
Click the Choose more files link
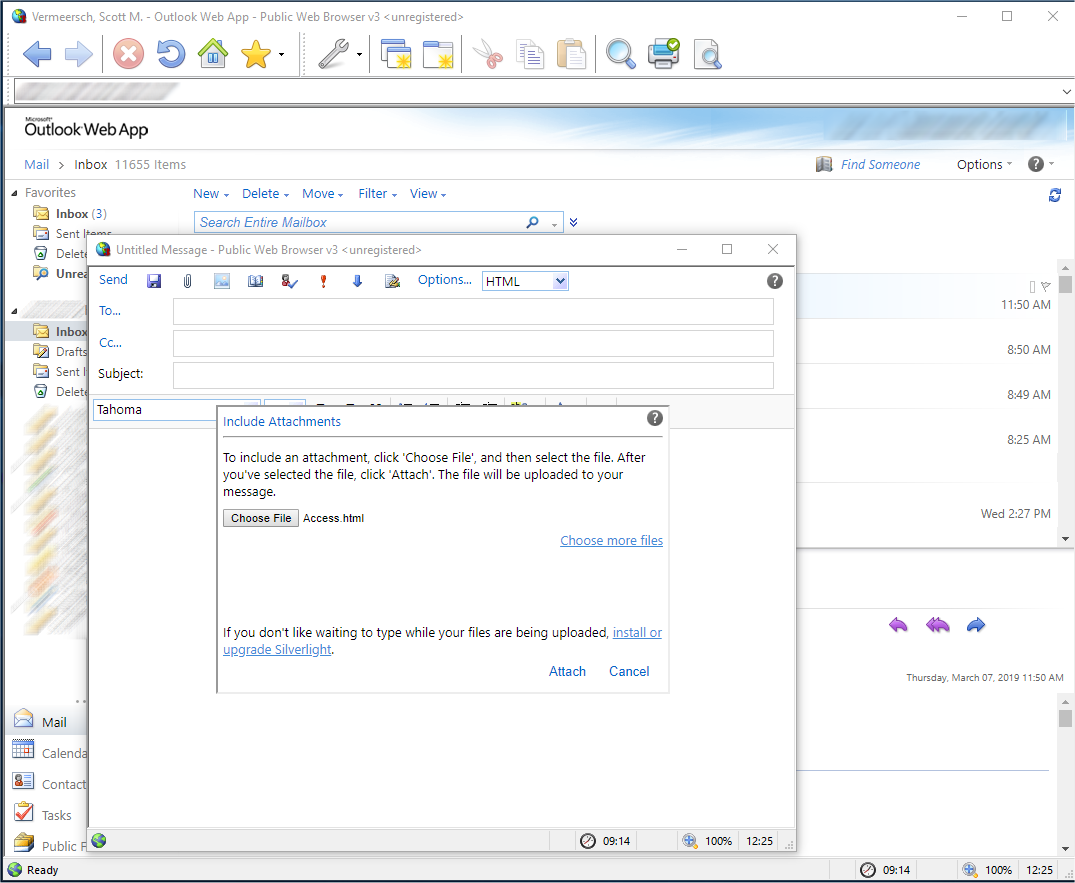(611, 540)
